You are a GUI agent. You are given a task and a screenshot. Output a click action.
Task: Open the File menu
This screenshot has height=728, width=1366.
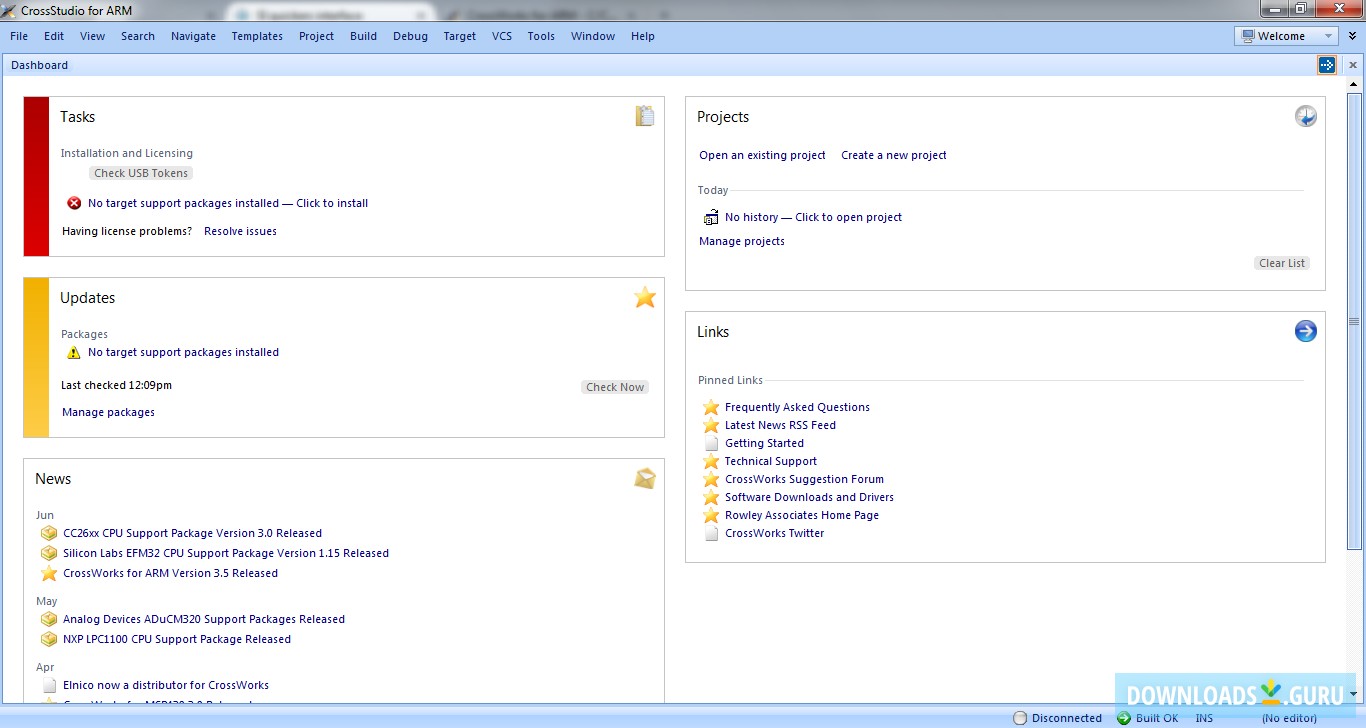point(19,36)
